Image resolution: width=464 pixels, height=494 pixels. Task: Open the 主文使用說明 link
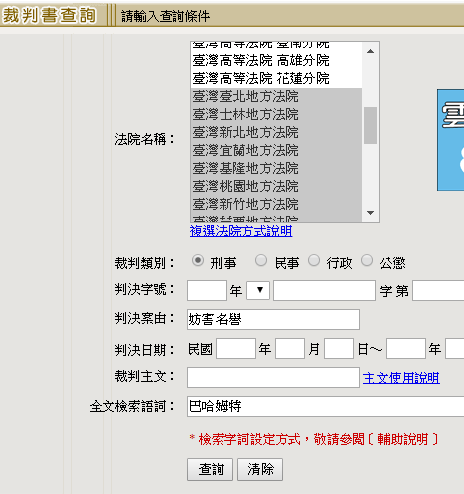[401, 378]
